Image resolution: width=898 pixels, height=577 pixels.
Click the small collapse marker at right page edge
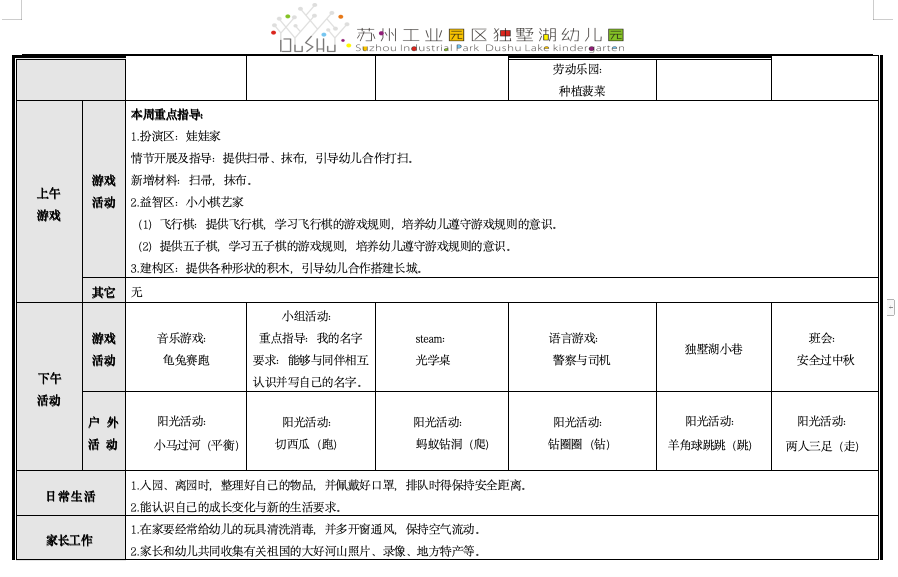[x=890, y=309]
